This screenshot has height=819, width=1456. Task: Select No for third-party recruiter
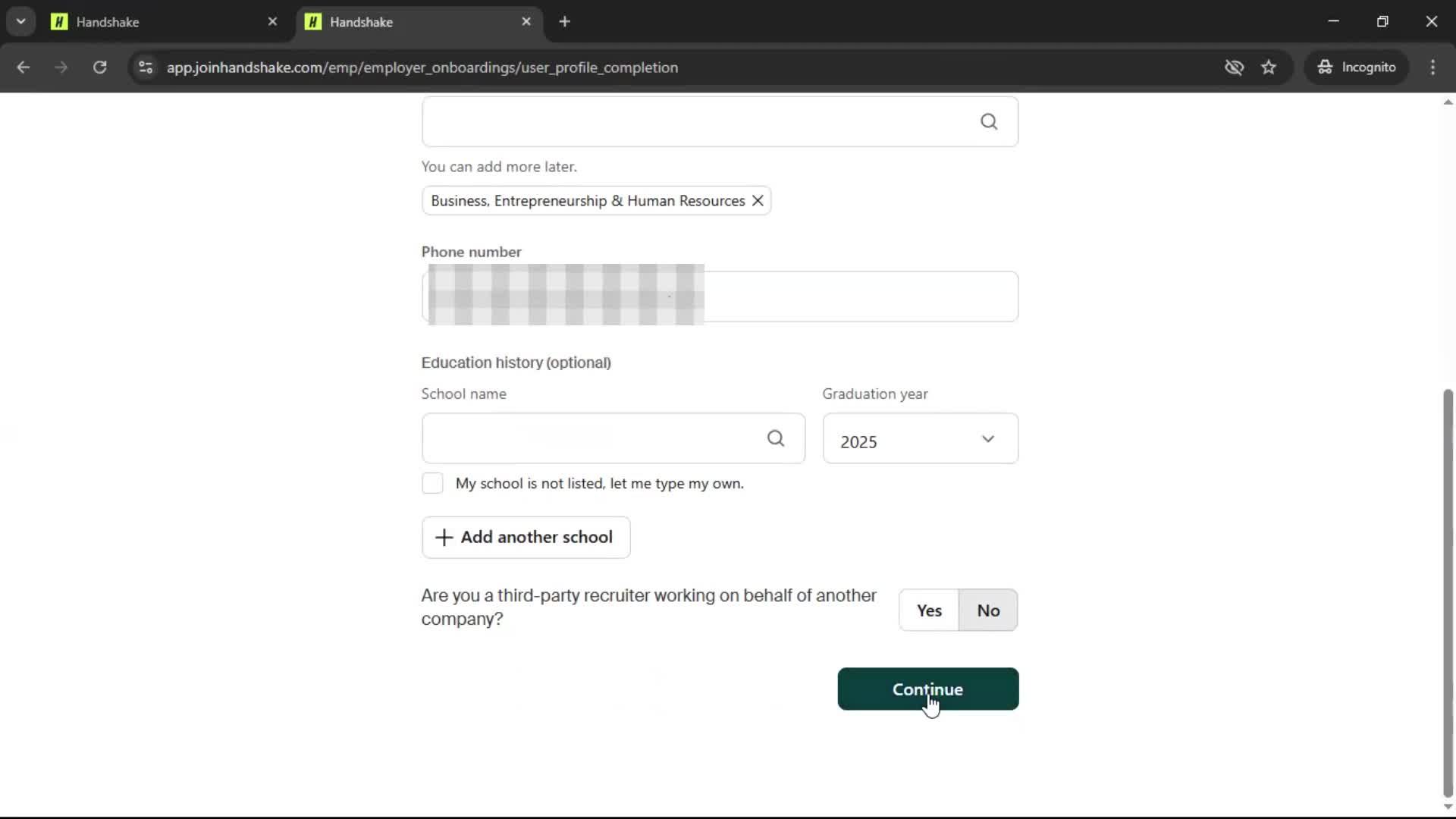988,610
